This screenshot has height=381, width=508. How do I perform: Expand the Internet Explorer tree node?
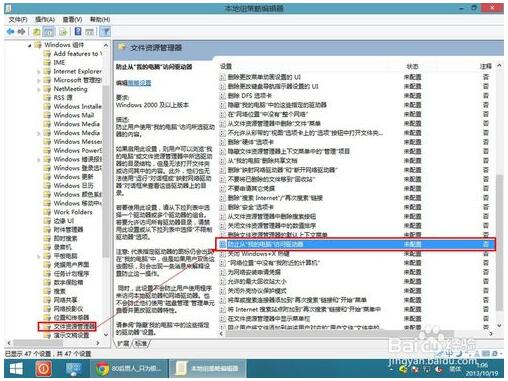39,71
